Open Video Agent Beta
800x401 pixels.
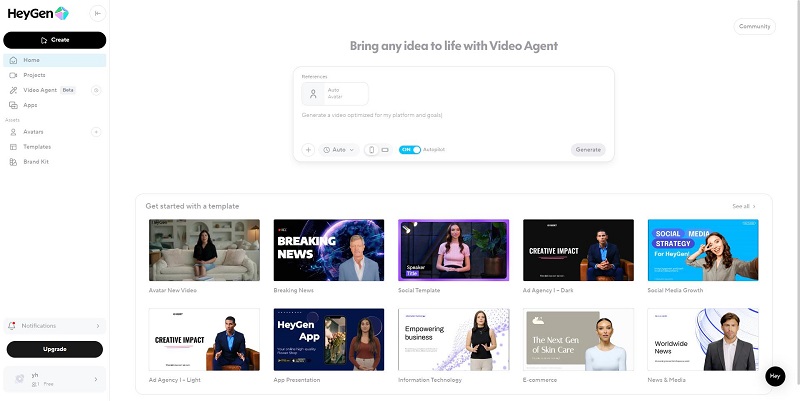pos(48,90)
